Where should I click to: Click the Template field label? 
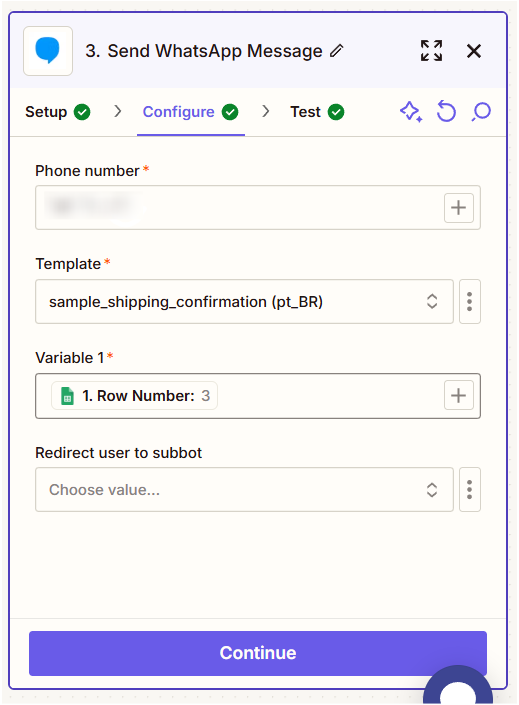68,264
